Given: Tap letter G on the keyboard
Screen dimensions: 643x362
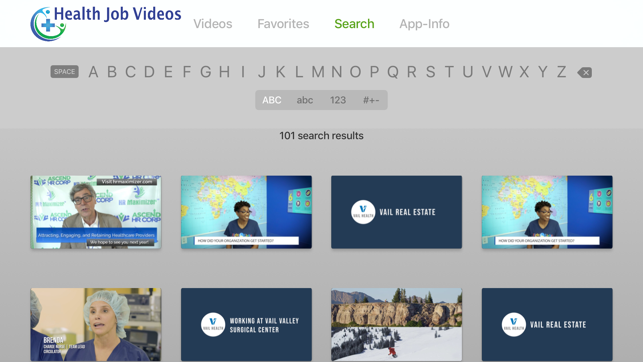Looking at the screenshot, I should tap(205, 72).
